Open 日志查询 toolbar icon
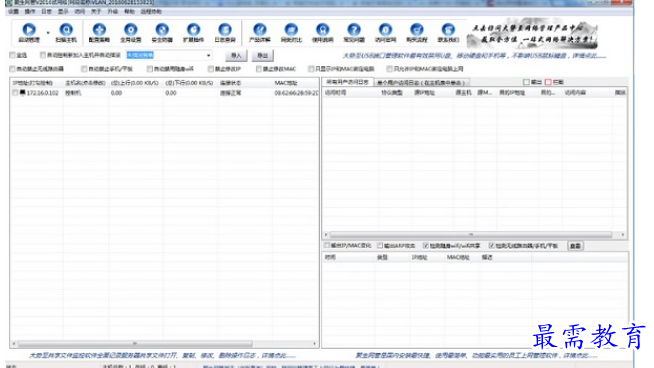The image size is (654, 368). point(225,30)
